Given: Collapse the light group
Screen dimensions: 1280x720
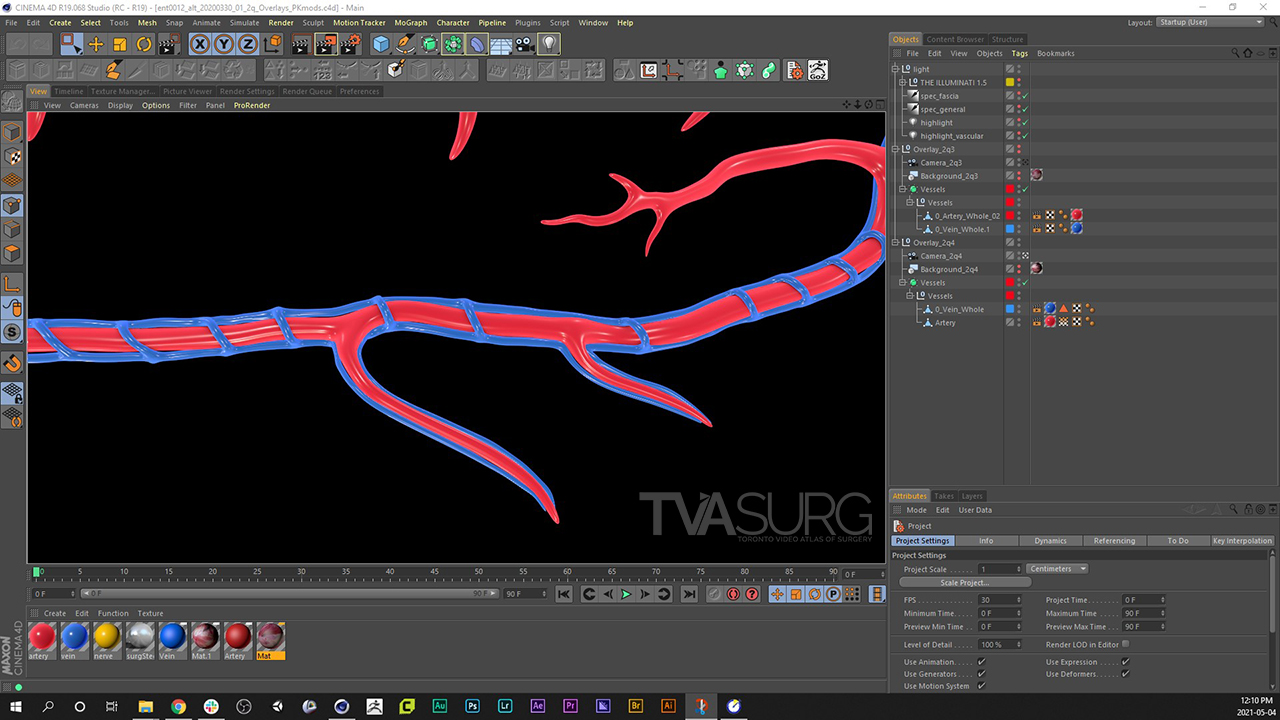Looking at the screenshot, I should coord(896,69).
